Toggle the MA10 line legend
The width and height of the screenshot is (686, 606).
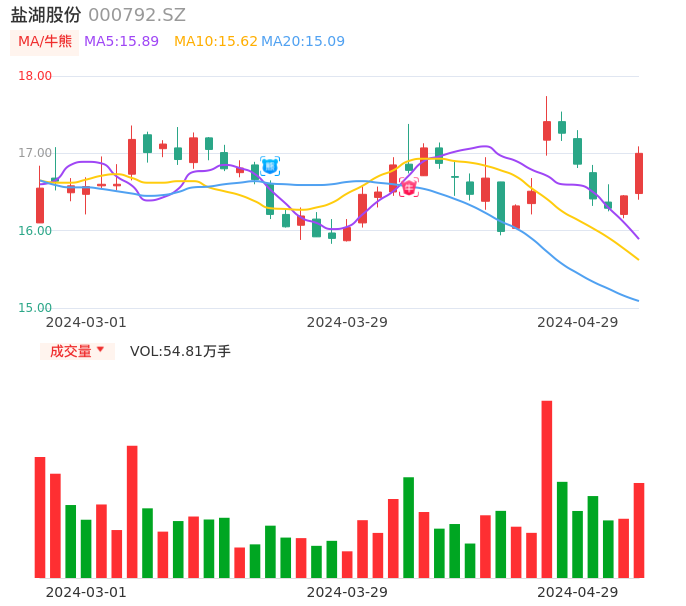(215, 41)
